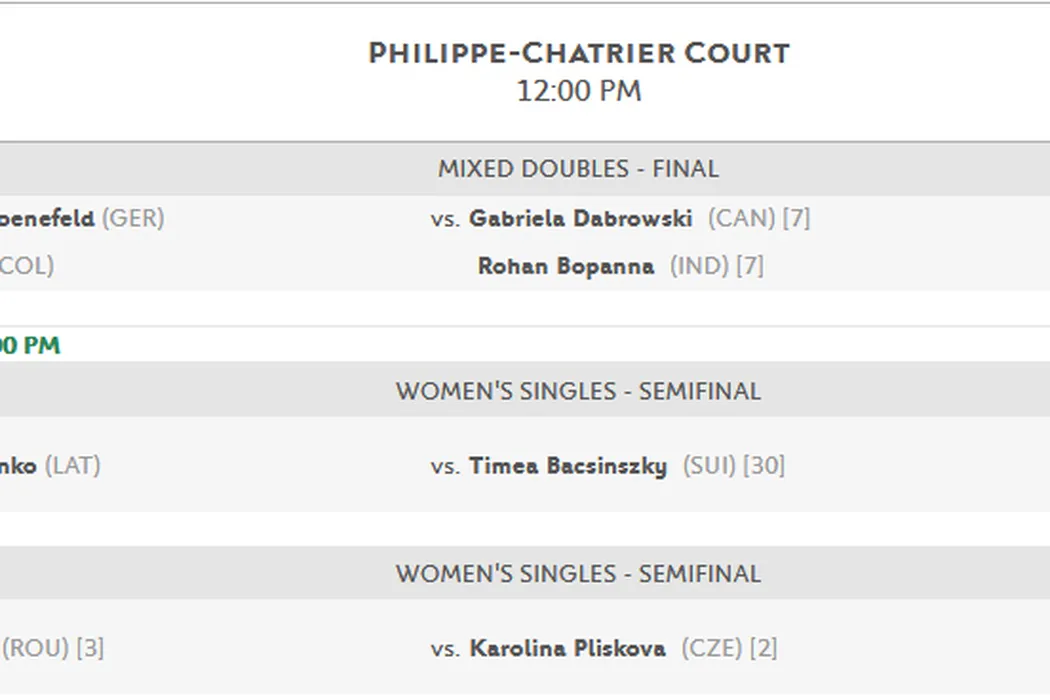Click the (ROU) country code
Viewport: 1050px width, 700px height.
pyautogui.click(x=35, y=649)
